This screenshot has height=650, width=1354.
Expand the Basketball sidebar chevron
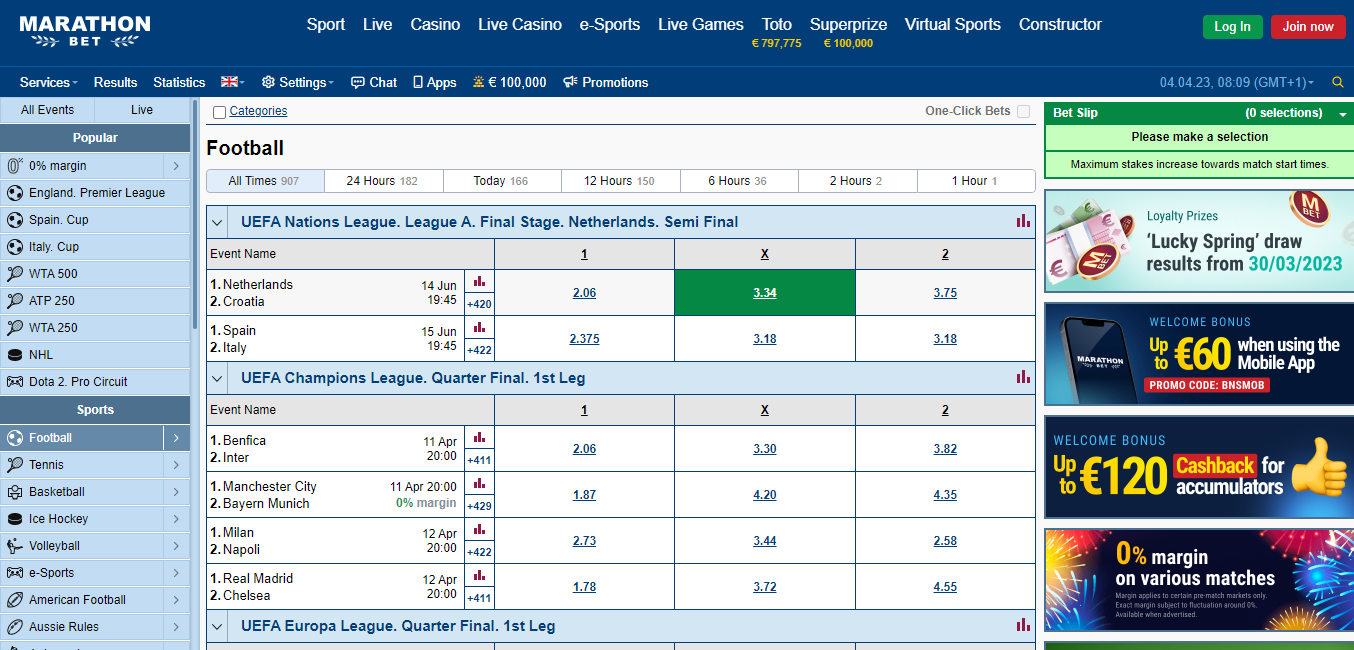click(x=176, y=492)
